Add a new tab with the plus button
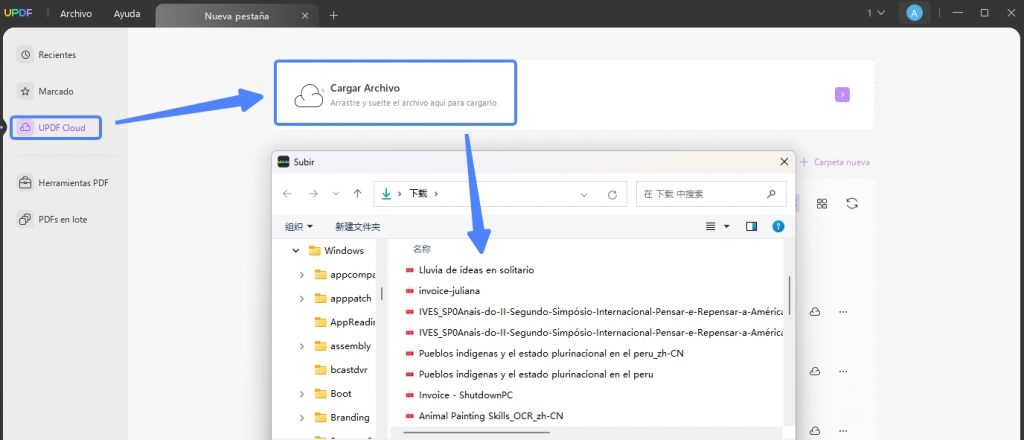 (334, 15)
